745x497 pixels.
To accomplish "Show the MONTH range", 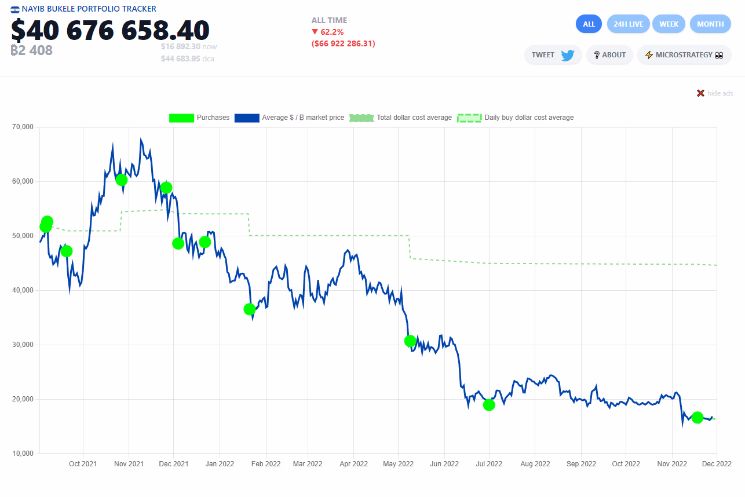I will [710, 23].
